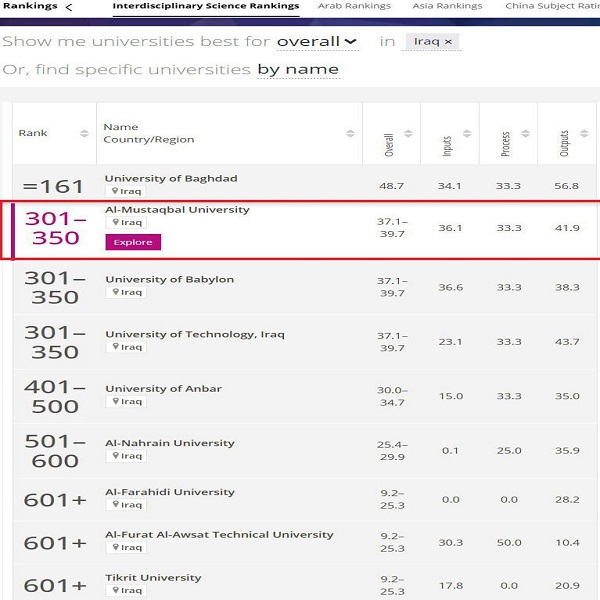Click Outputs column header label
Image resolution: width=600 pixels, height=600 pixels.
pos(564,143)
